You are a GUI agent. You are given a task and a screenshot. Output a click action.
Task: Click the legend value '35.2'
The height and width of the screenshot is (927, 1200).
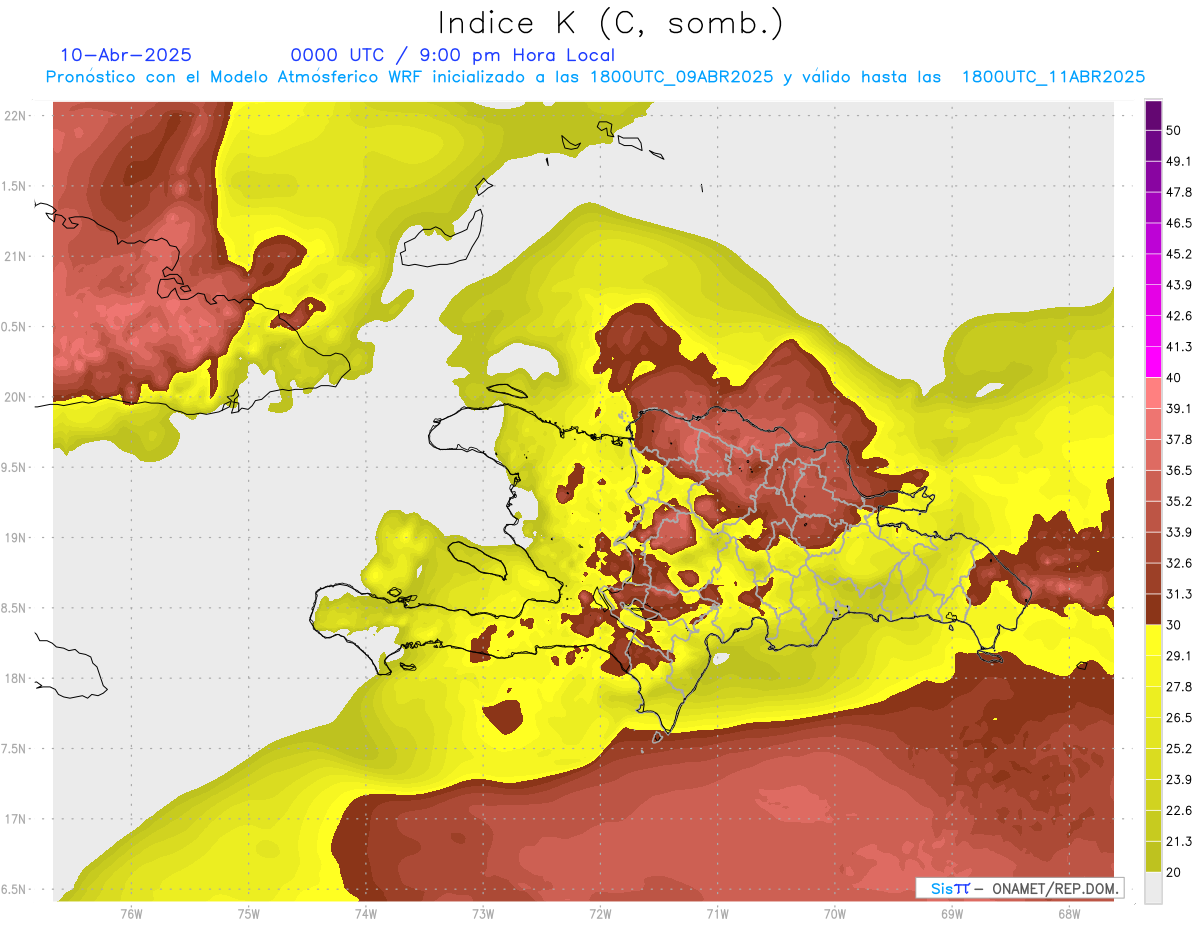click(x=1179, y=501)
